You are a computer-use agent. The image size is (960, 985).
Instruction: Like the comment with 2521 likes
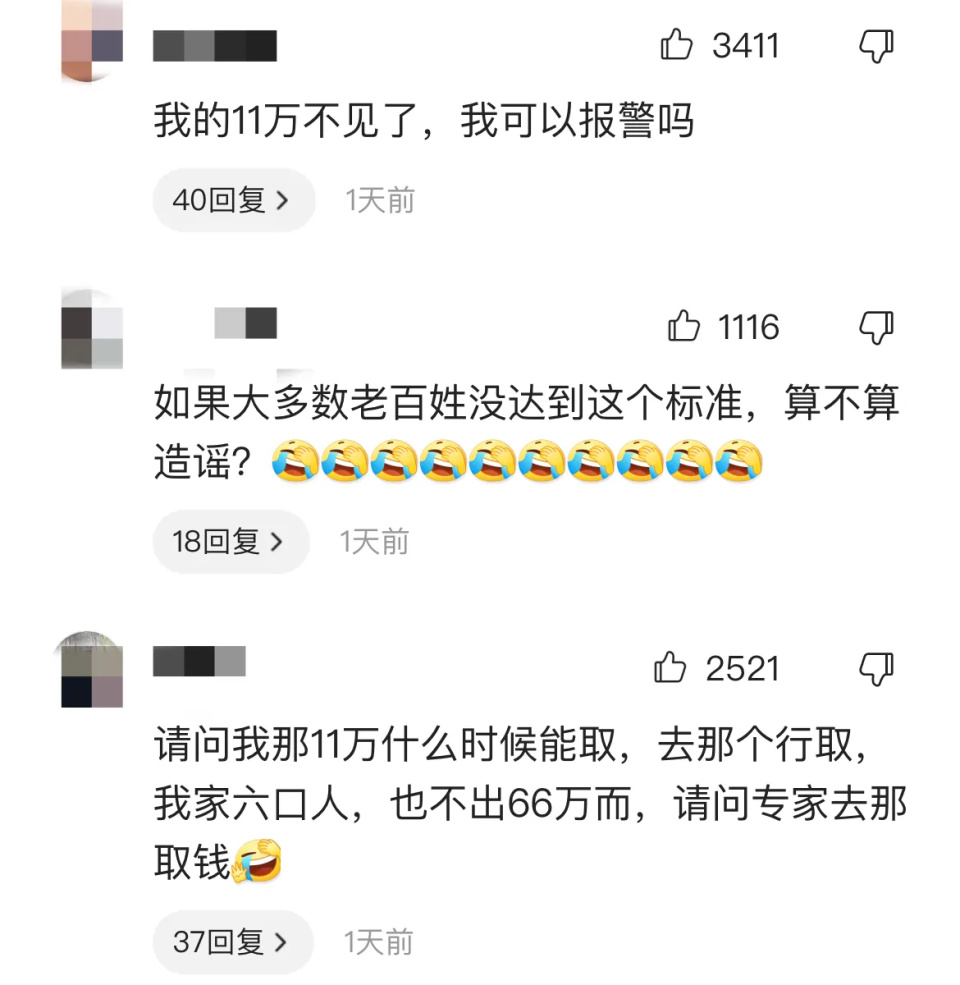pyautogui.click(x=670, y=667)
